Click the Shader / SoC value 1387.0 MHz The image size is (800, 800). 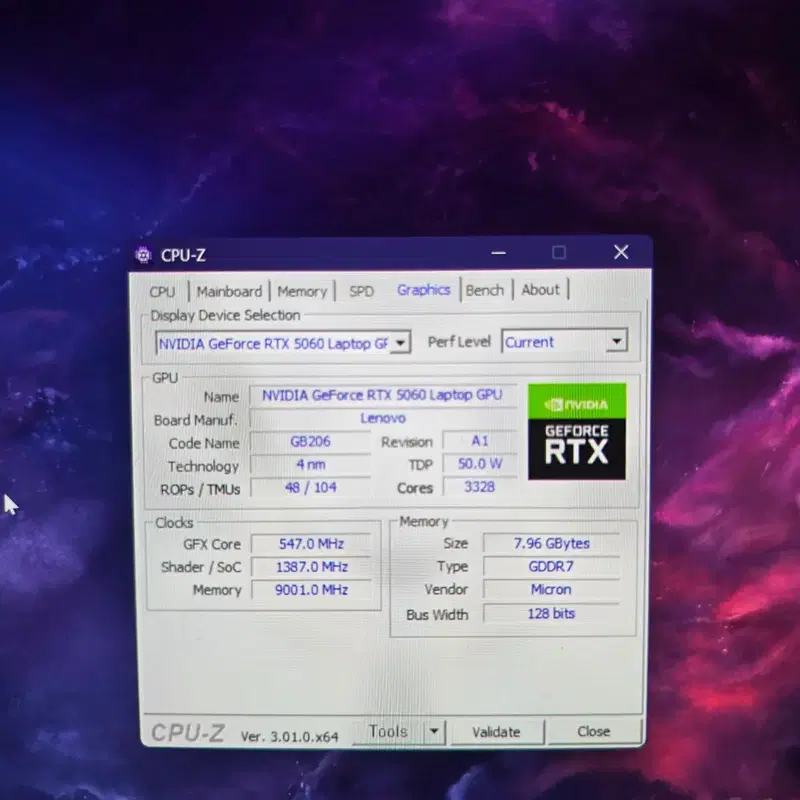311,567
